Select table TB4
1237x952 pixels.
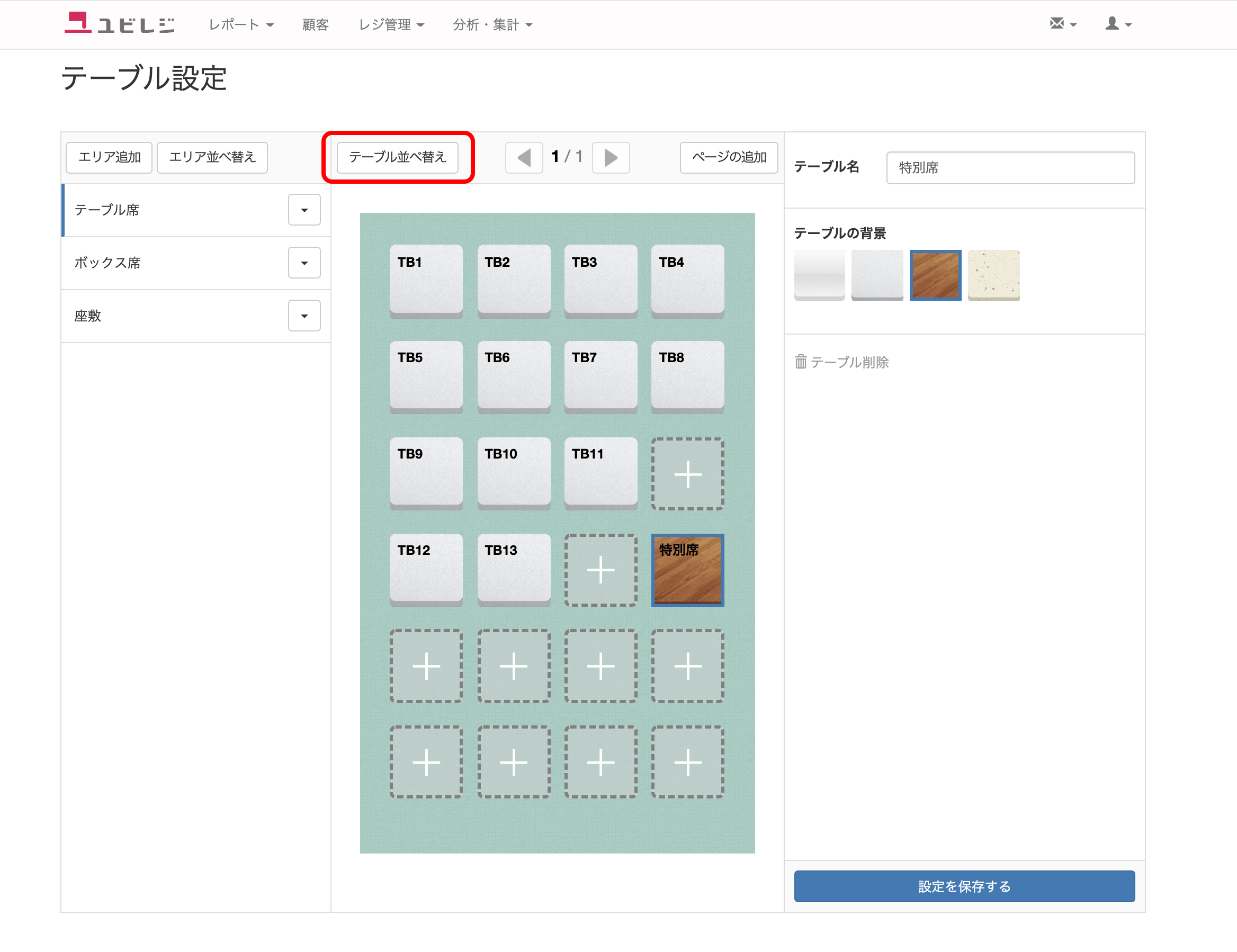[687, 281]
